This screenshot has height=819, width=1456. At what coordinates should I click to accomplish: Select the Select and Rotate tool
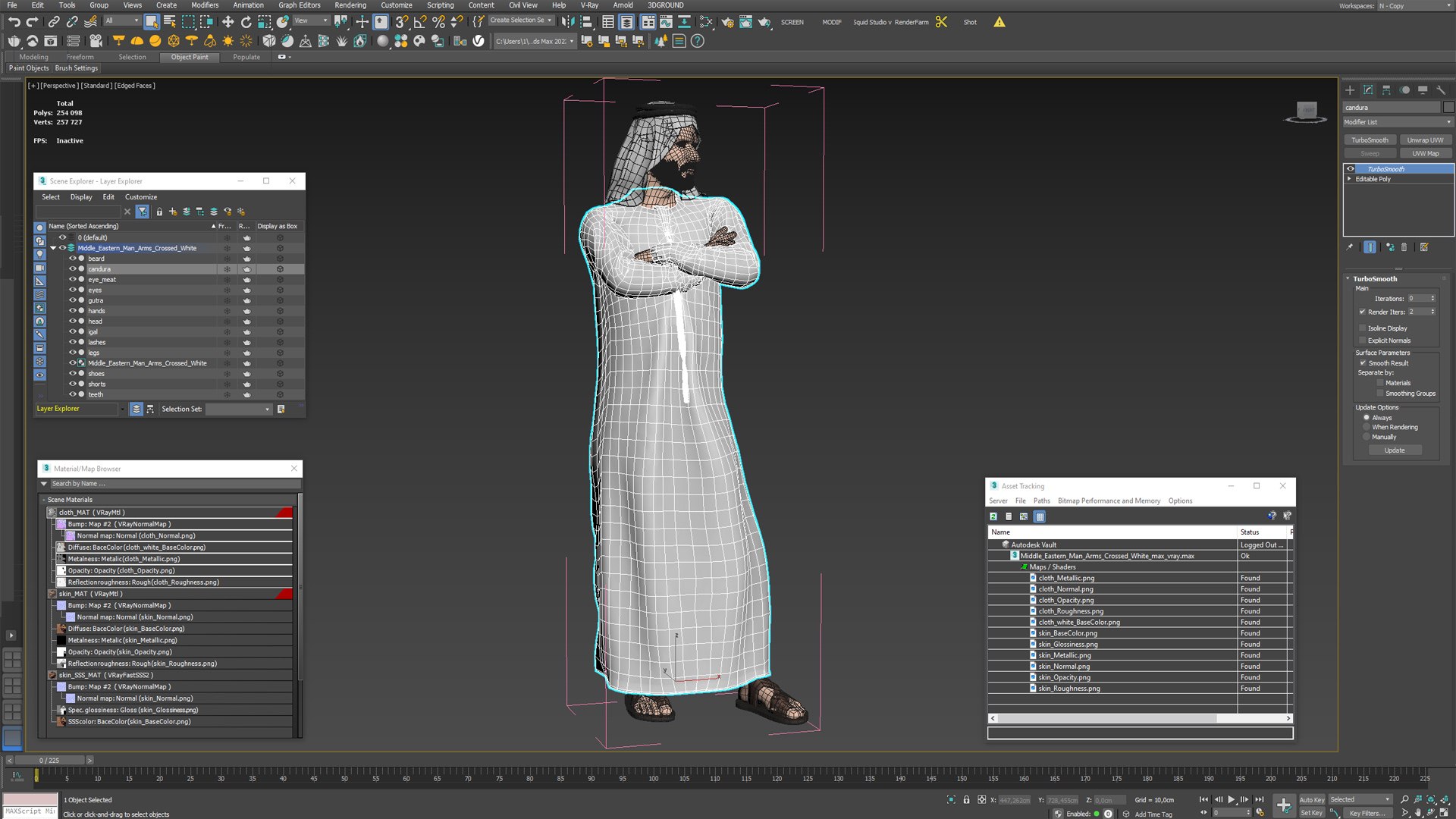(246, 22)
